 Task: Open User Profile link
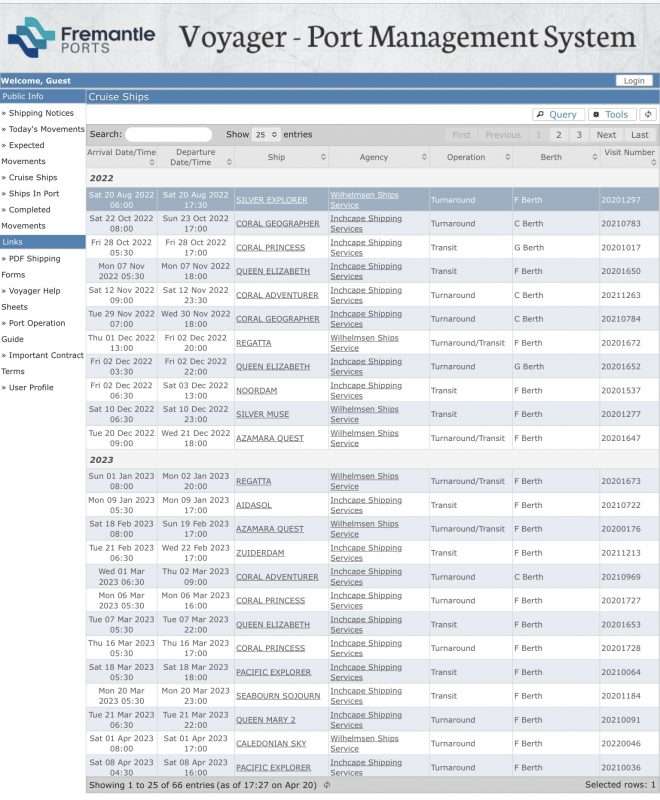click(x=31, y=387)
